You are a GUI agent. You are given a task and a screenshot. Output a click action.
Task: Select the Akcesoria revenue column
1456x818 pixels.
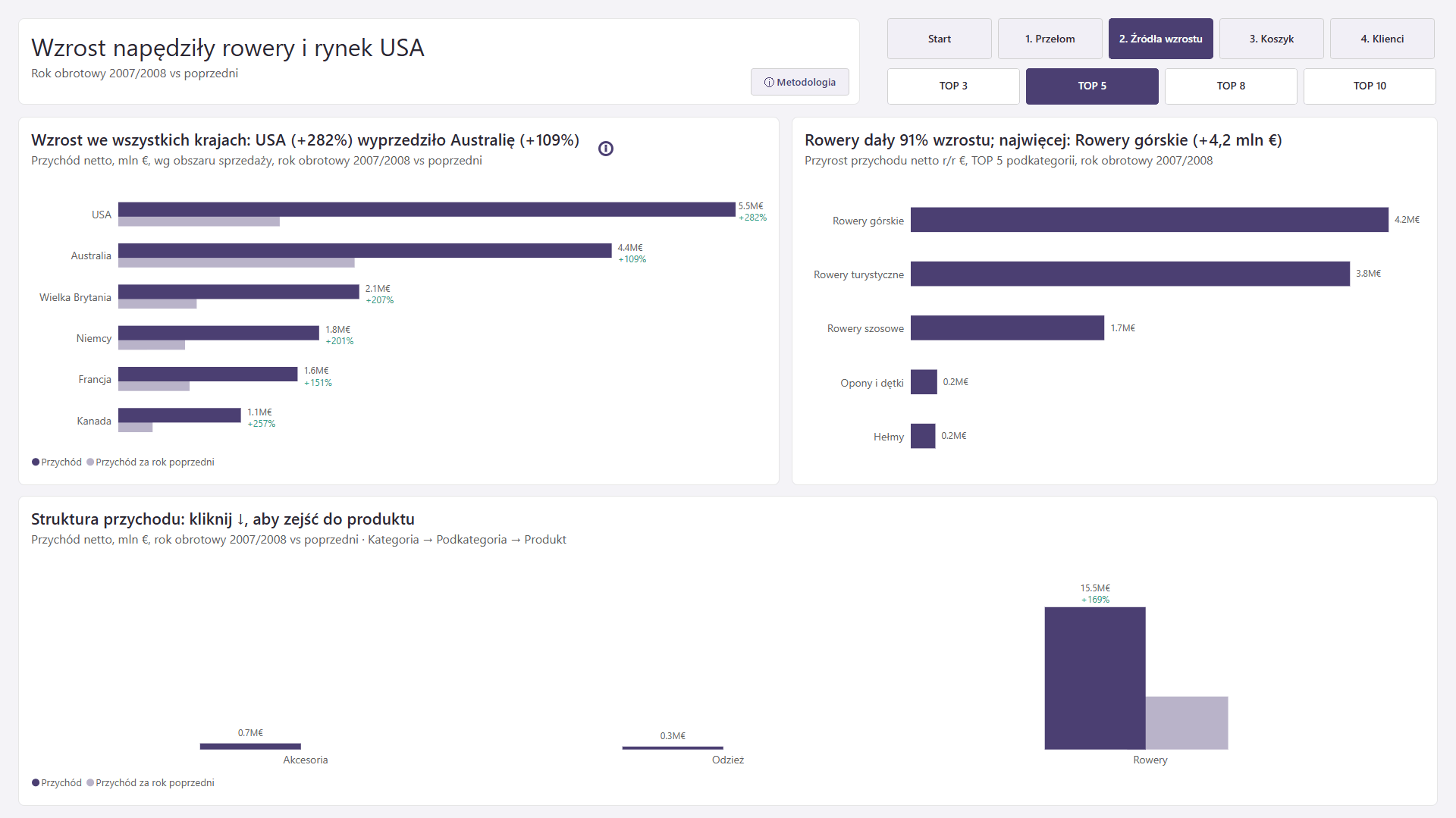tap(250, 747)
